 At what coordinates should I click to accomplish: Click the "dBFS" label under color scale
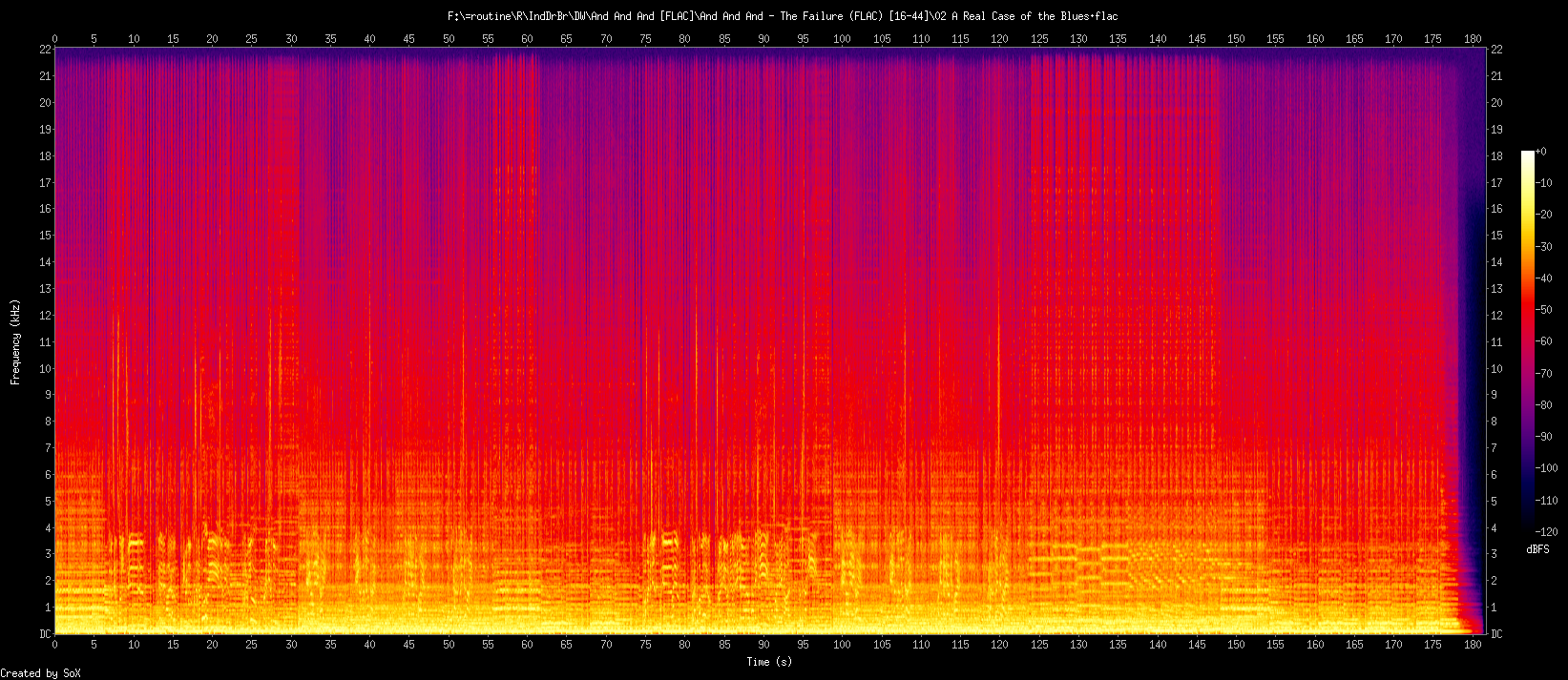pyautogui.click(x=1537, y=550)
